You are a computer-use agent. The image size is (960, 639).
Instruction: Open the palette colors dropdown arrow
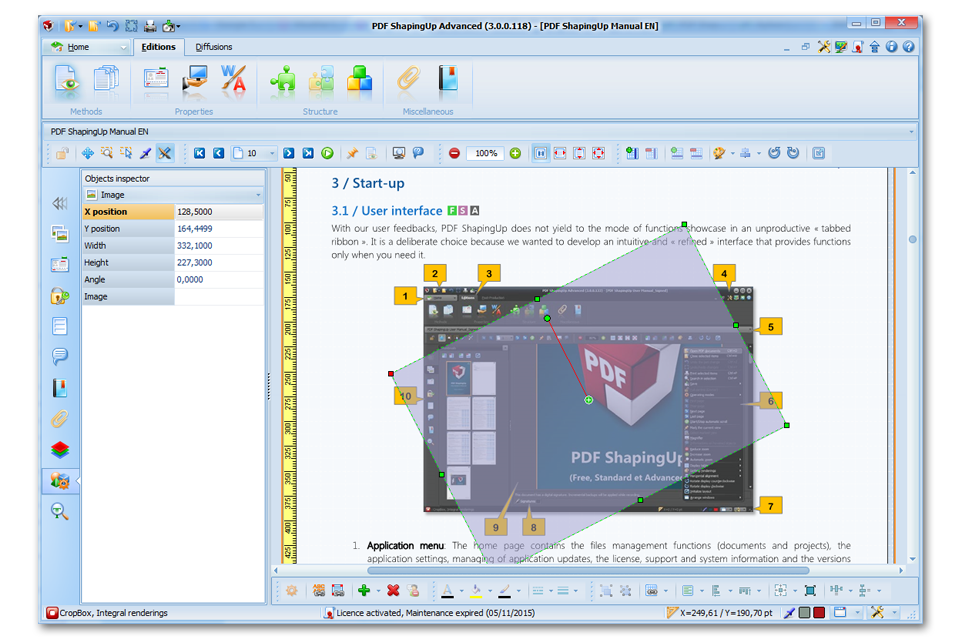[732, 154]
